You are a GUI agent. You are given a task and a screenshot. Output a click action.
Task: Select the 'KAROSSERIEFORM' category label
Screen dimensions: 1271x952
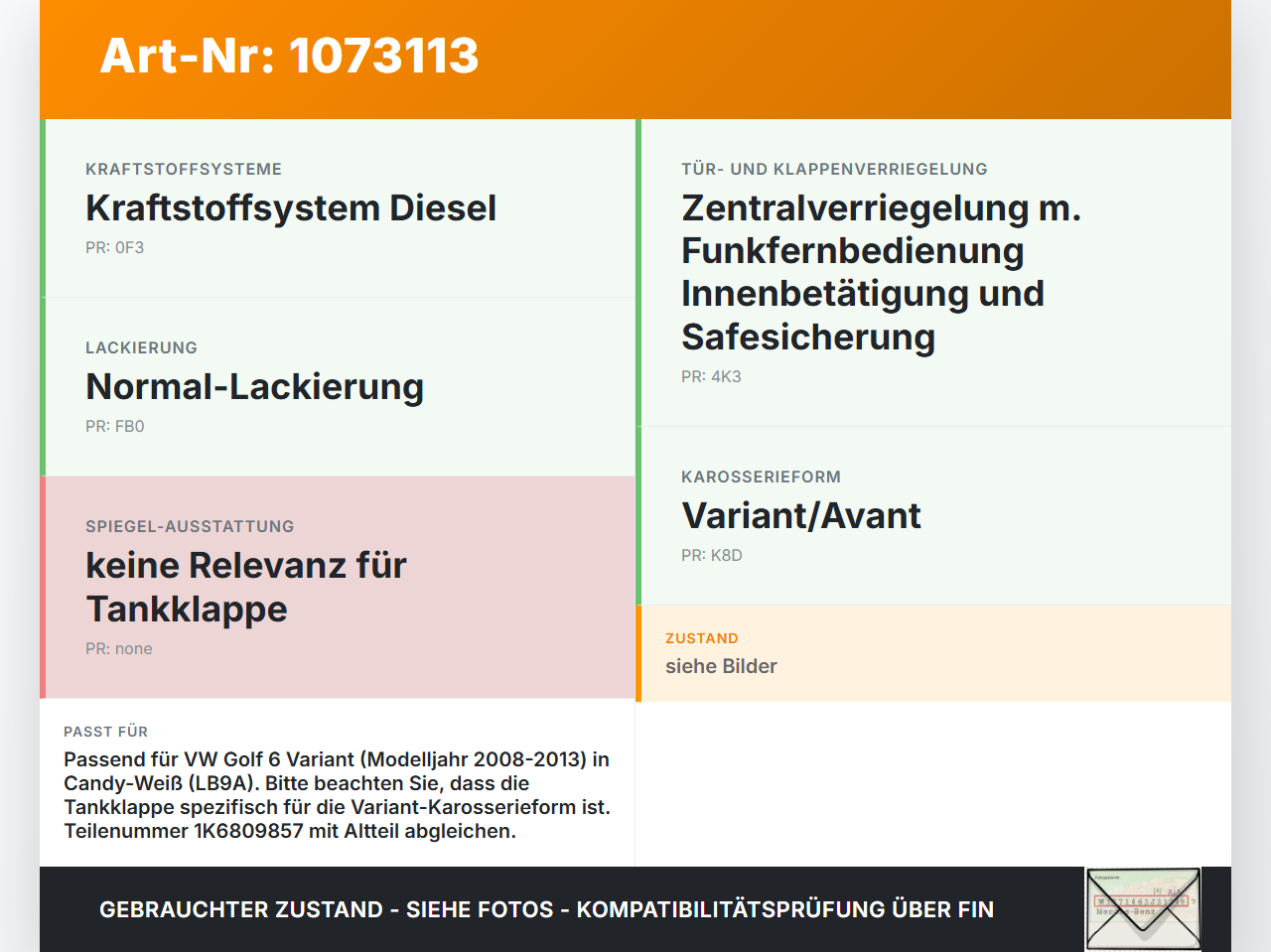tap(761, 476)
